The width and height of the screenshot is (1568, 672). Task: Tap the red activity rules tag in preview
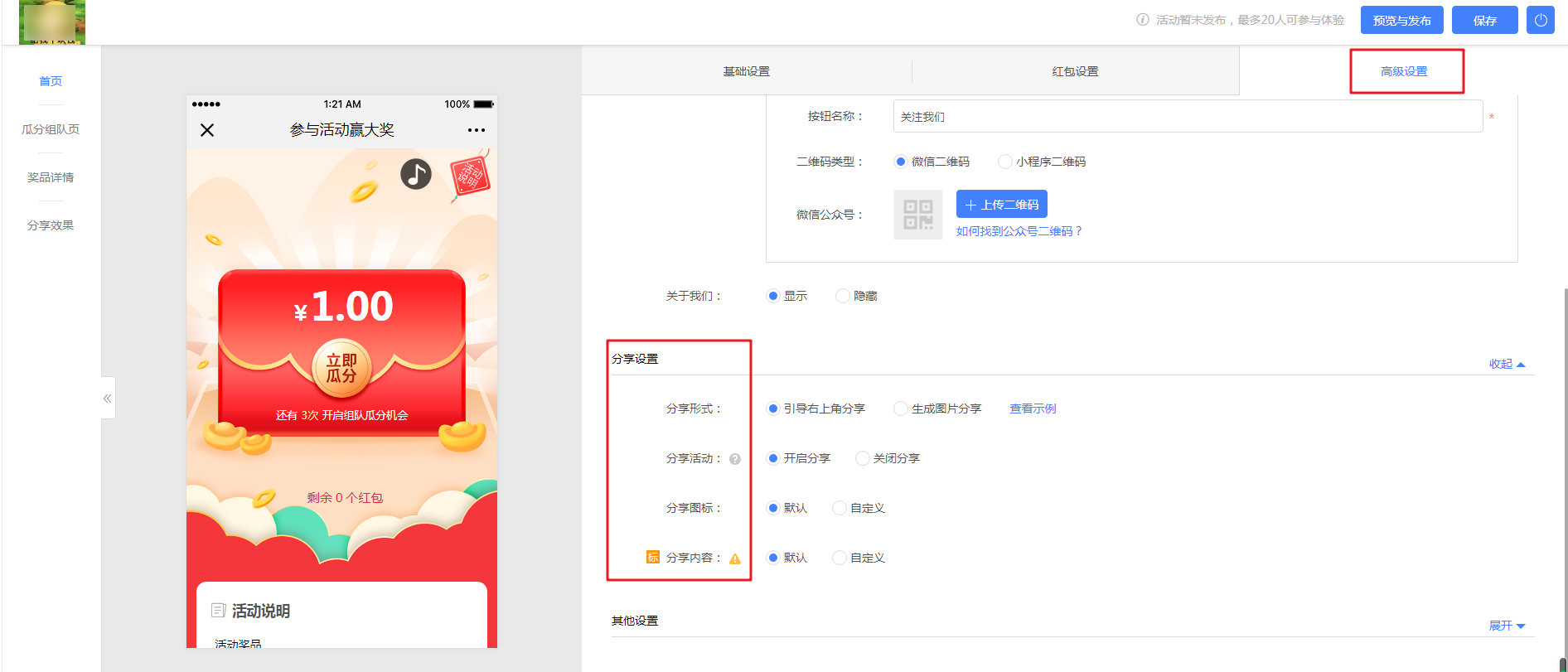(x=470, y=176)
